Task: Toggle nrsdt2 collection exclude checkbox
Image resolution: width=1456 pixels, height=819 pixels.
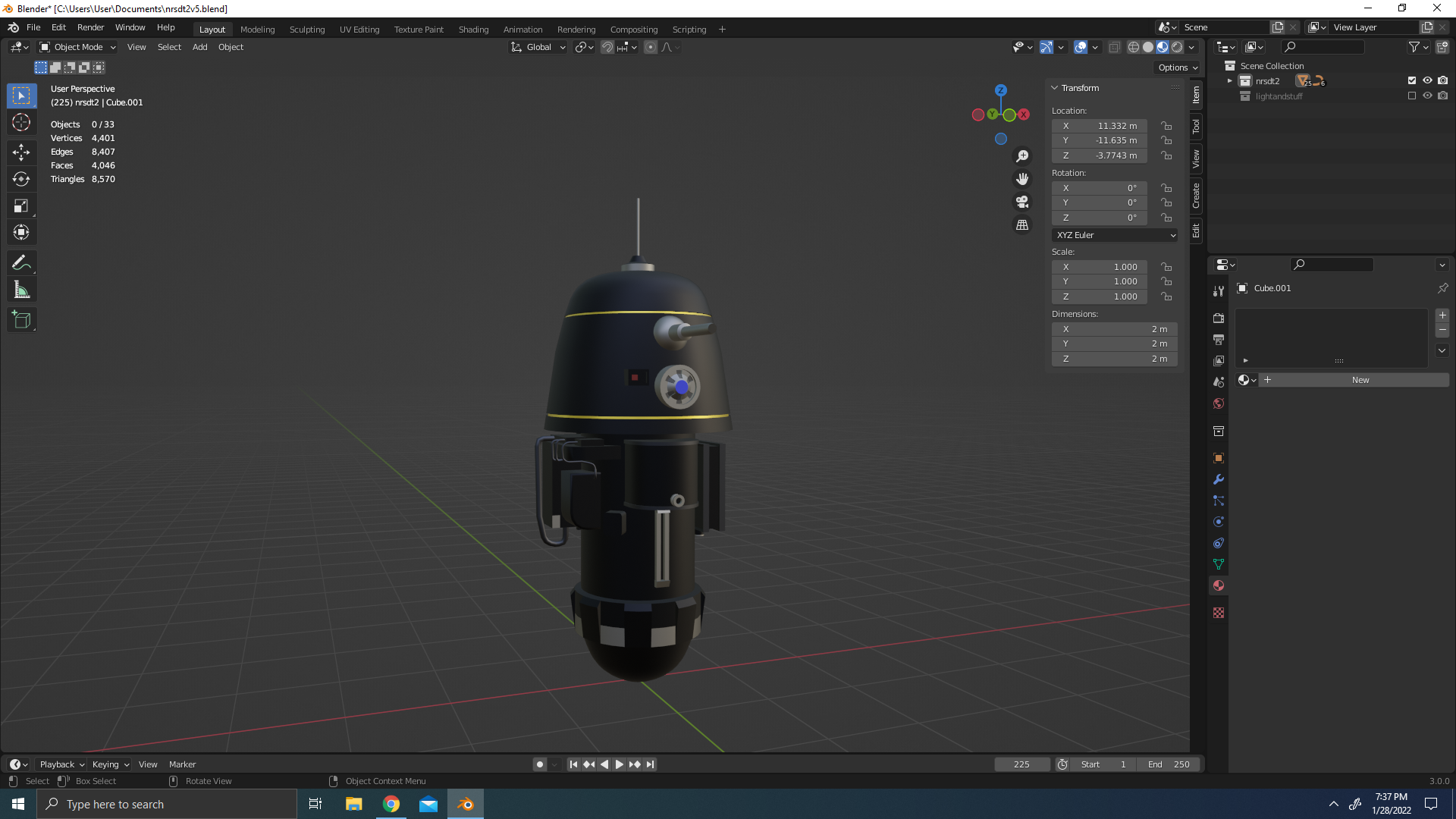Action: (x=1412, y=80)
